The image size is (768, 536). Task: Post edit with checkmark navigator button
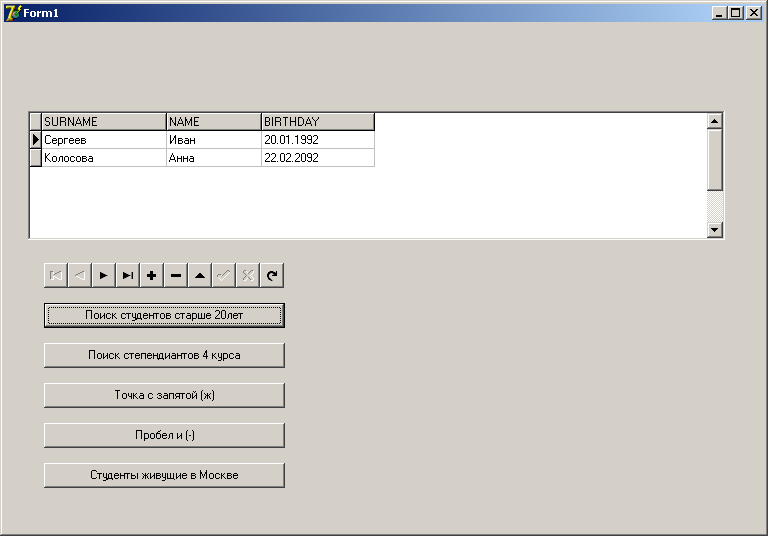click(224, 275)
